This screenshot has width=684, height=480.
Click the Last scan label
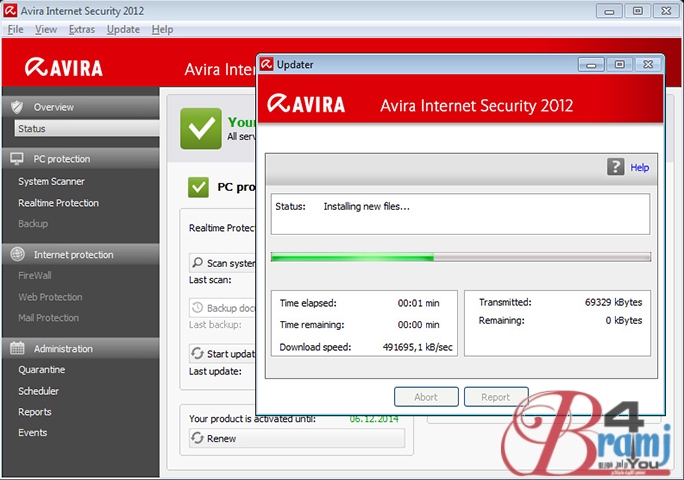(210, 280)
